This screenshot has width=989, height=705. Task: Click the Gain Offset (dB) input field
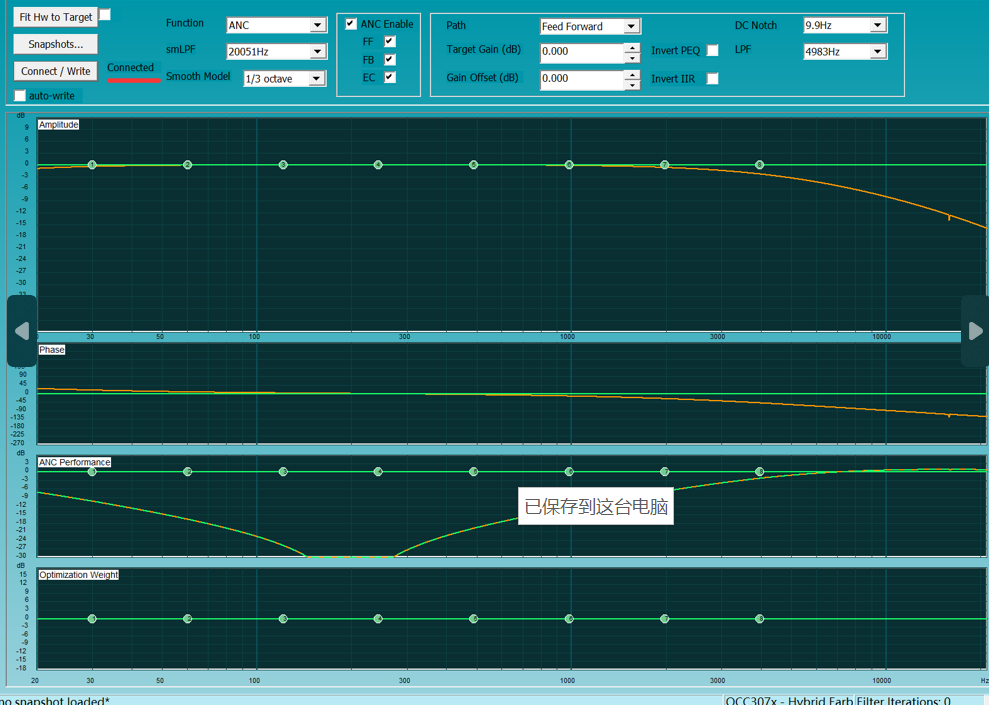tap(582, 78)
